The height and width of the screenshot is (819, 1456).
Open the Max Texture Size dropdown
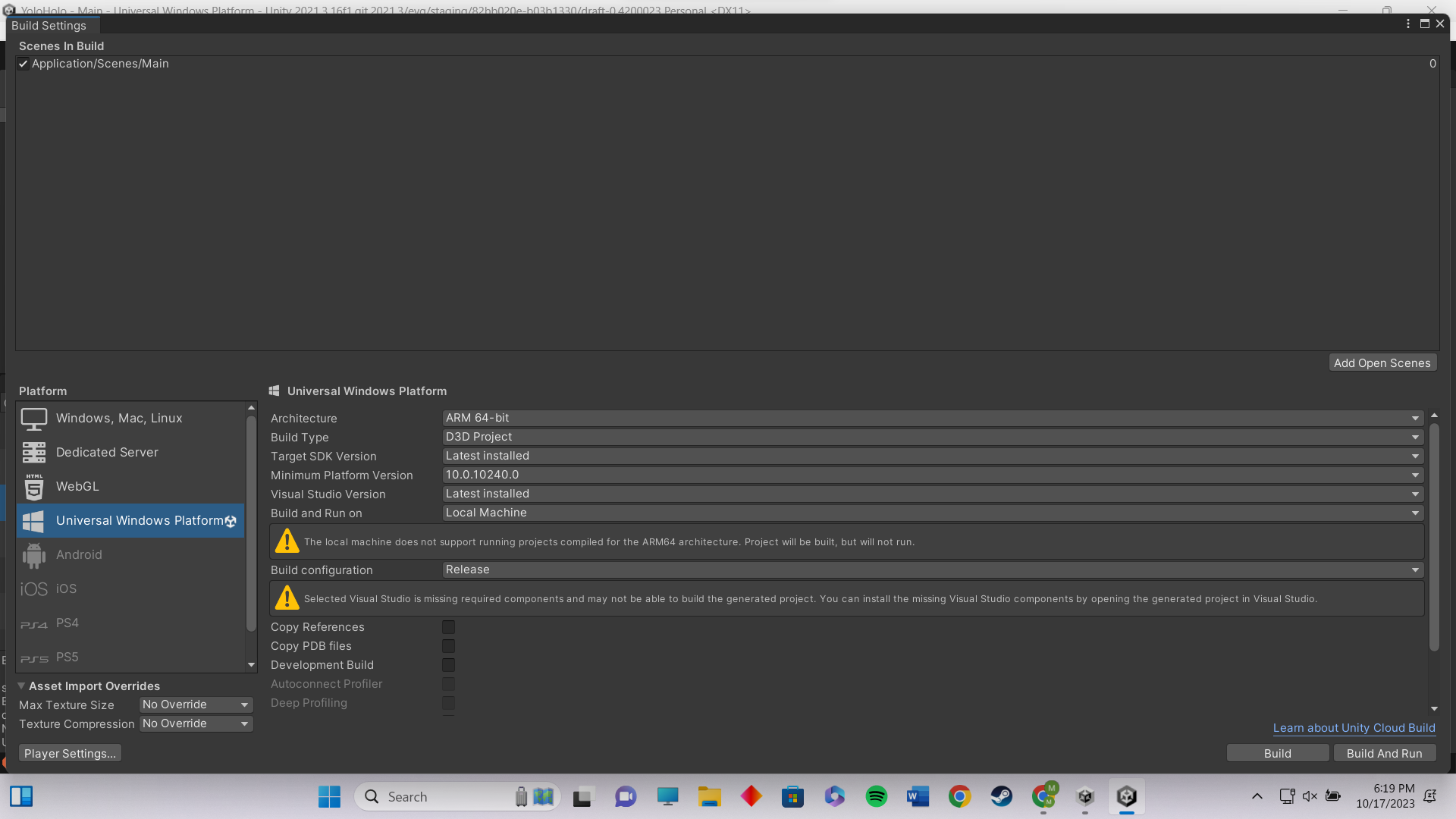click(x=196, y=705)
